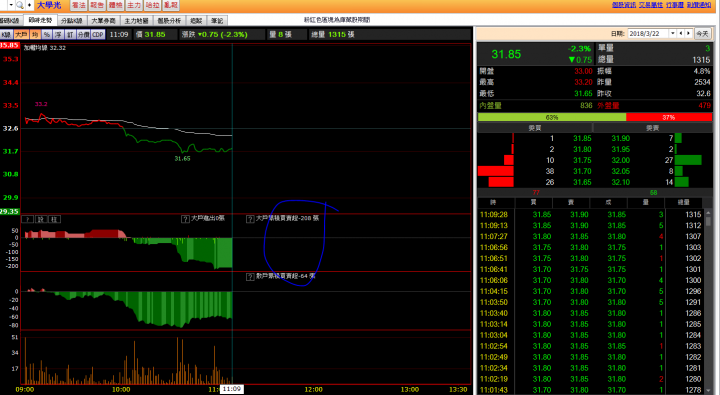The image size is (720, 395).
Task: Click the stepper arrows right of magnifier
Action: (29, 5)
